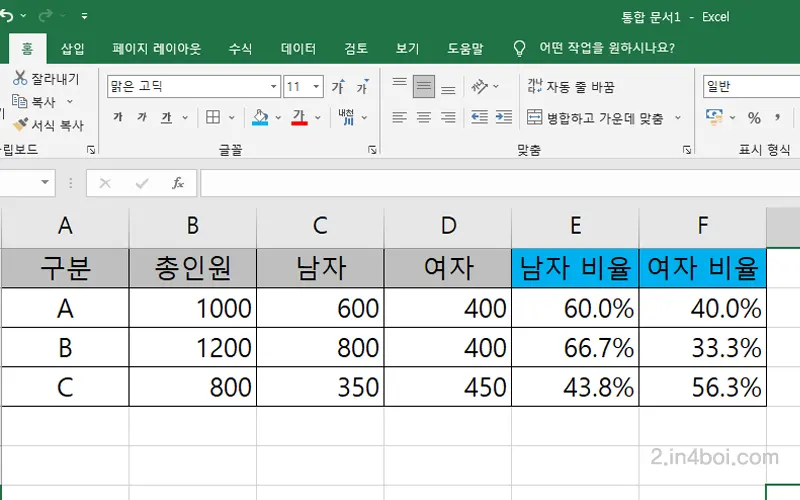Click the borders icon
The image size is (800, 500).
(x=213, y=117)
